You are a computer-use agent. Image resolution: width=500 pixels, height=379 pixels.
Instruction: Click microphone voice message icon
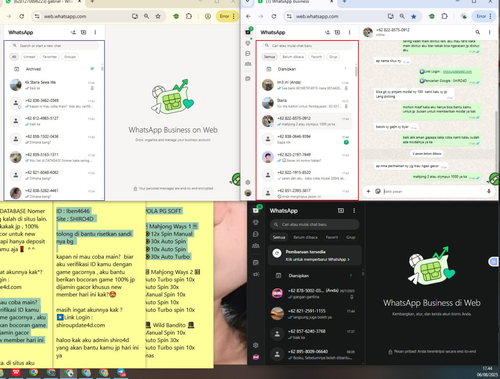[489, 191]
